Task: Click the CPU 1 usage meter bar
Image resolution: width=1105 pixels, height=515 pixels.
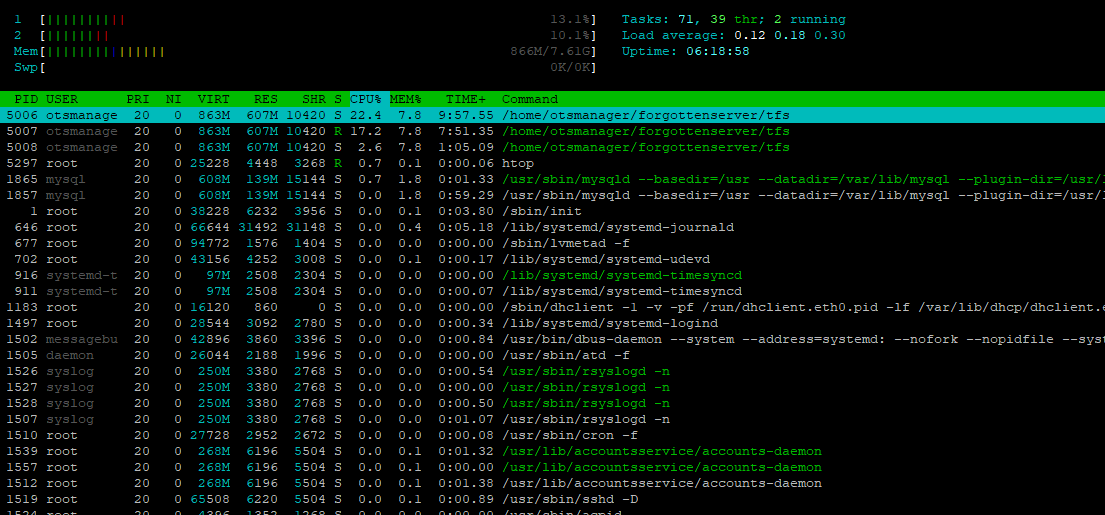Action: point(319,20)
